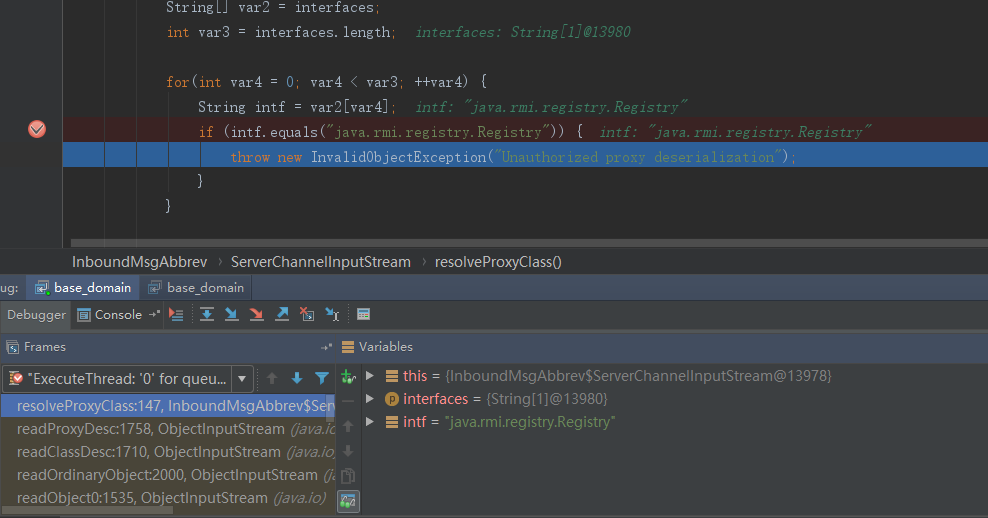The image size is (988, 518).
Task: Toggle the show watches glasses icon
Action: (x=348, y=501)
